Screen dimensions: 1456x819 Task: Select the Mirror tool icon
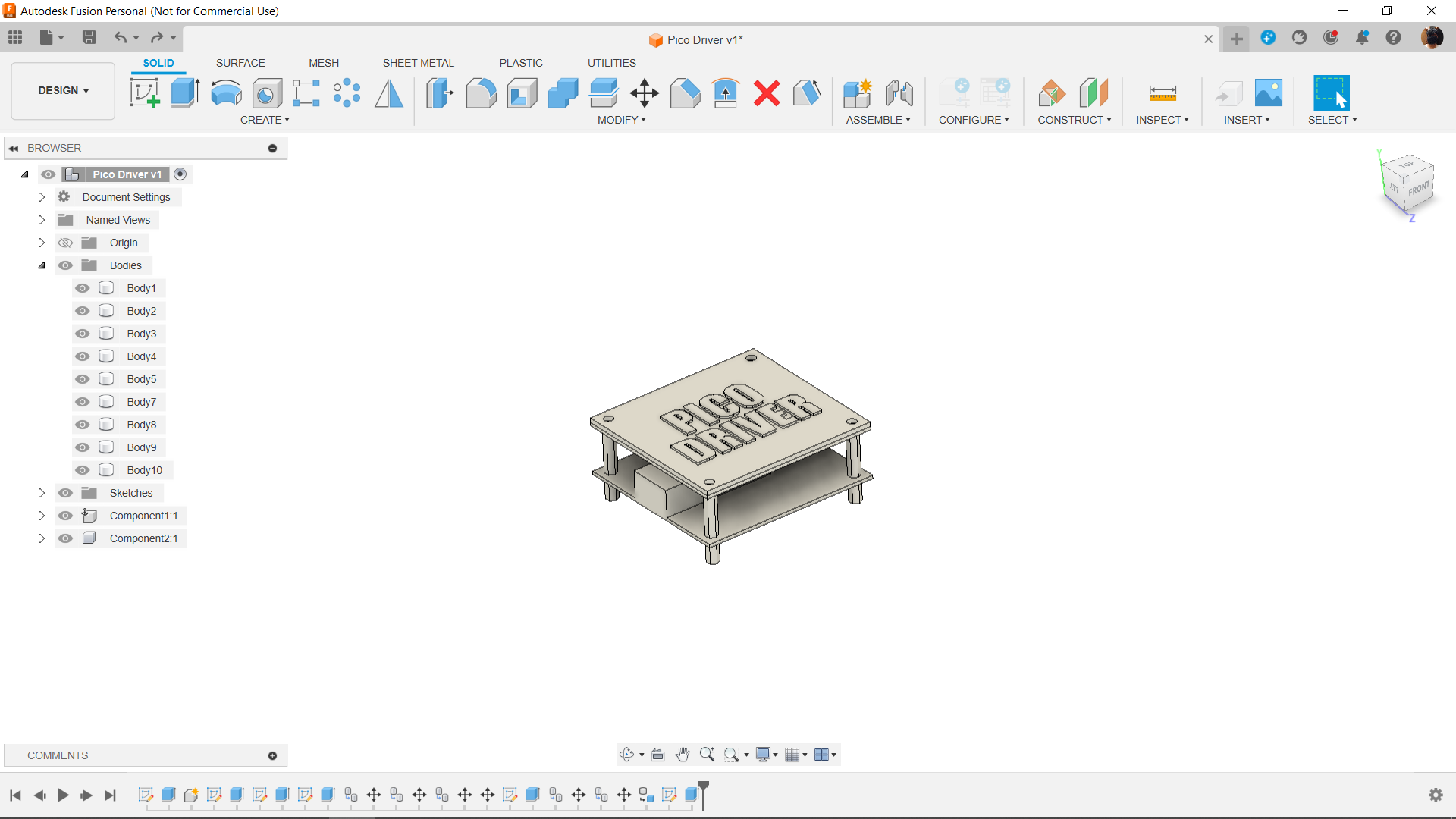[x=389, y=93]
